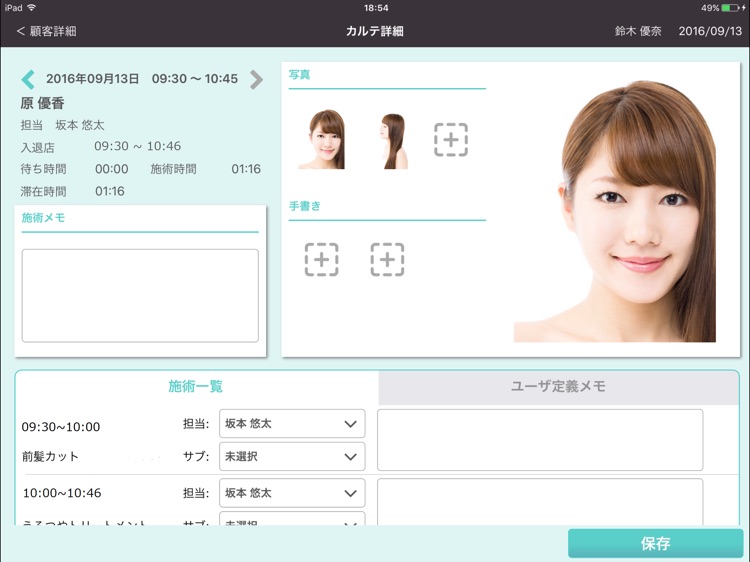Image resolution: width=750 pixels, height=562 pixels.
Task: Tap the 待ち時間 value 00:00
Action: click(x=111, y=169)
